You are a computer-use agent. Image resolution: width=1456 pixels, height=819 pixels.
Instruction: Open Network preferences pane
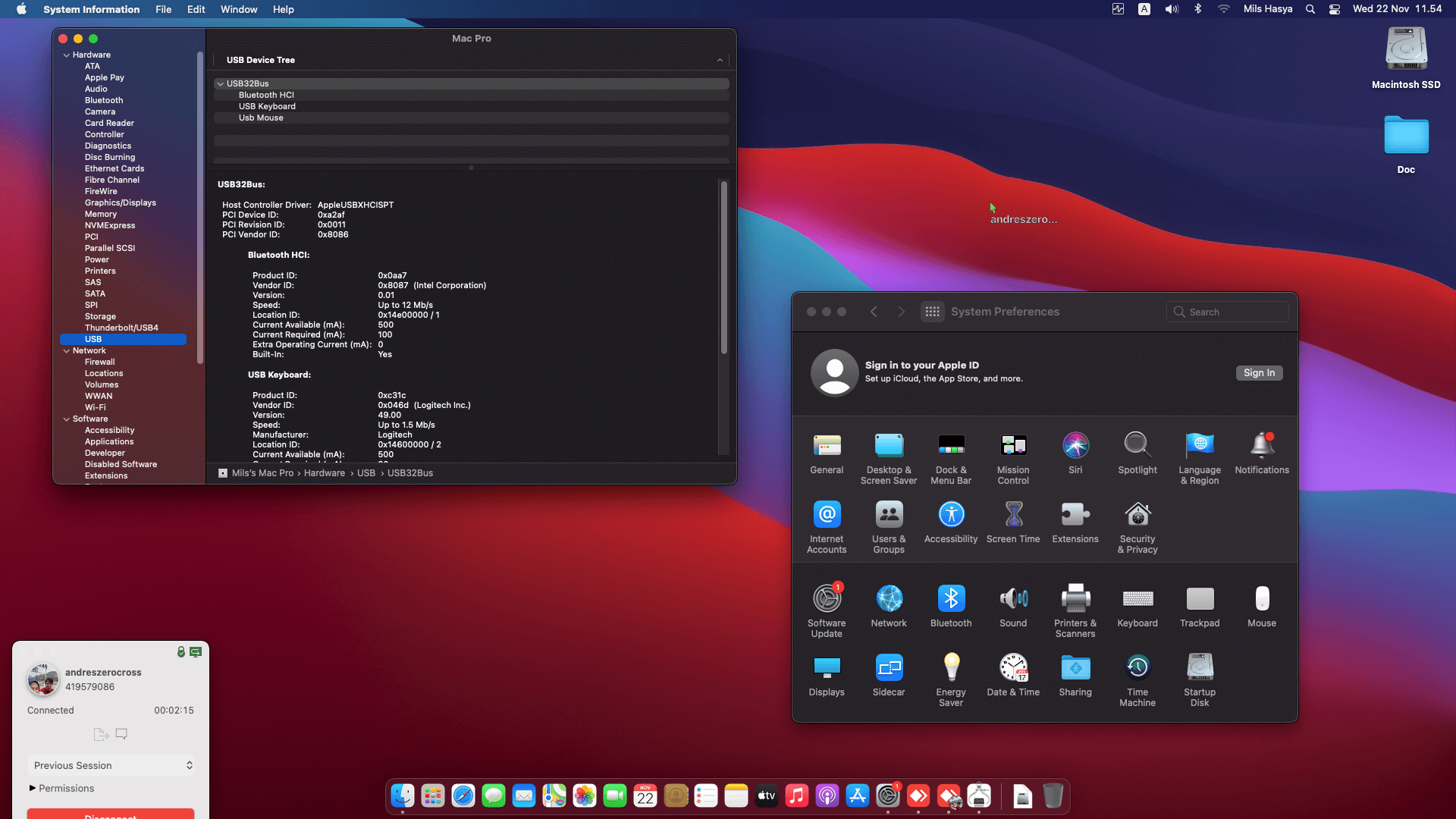tap(889, 607)
